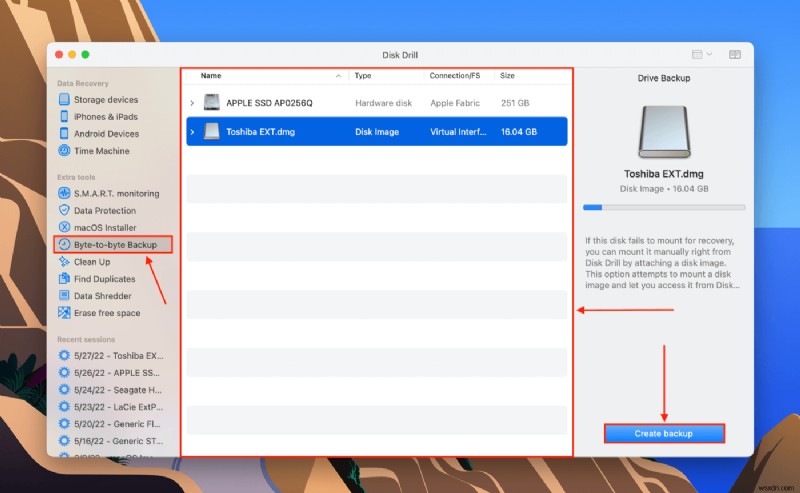Click the large drive image in Drive Backup
The height and width of the screenshot is (493, 800).
(x=664, y=132)
